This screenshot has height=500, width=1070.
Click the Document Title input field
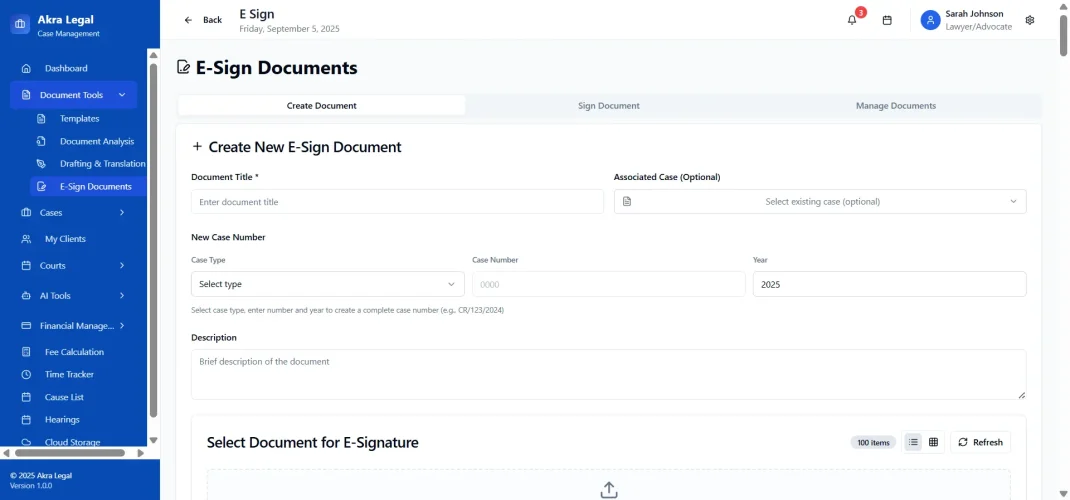[x=397, y=202]
